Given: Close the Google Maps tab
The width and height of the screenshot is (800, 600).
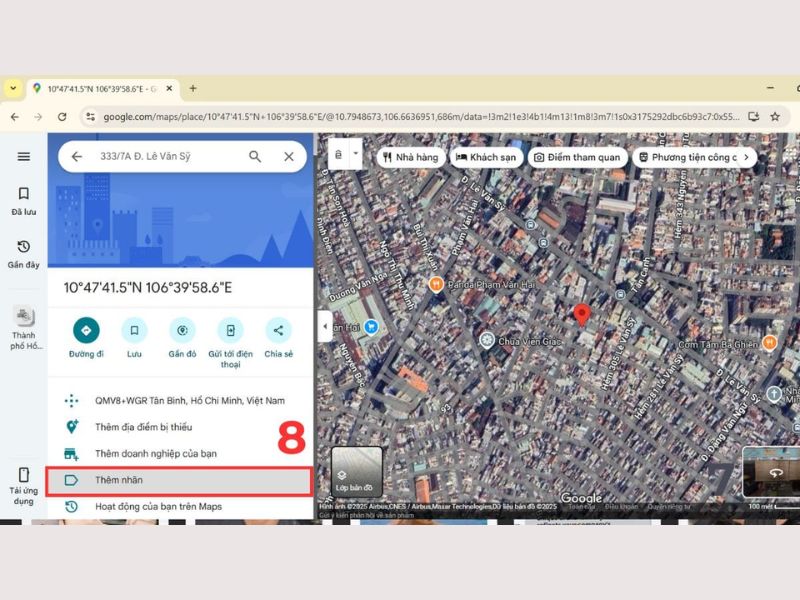Looking at the screenshot, I should pyautogui.click(x=169, y=88).
